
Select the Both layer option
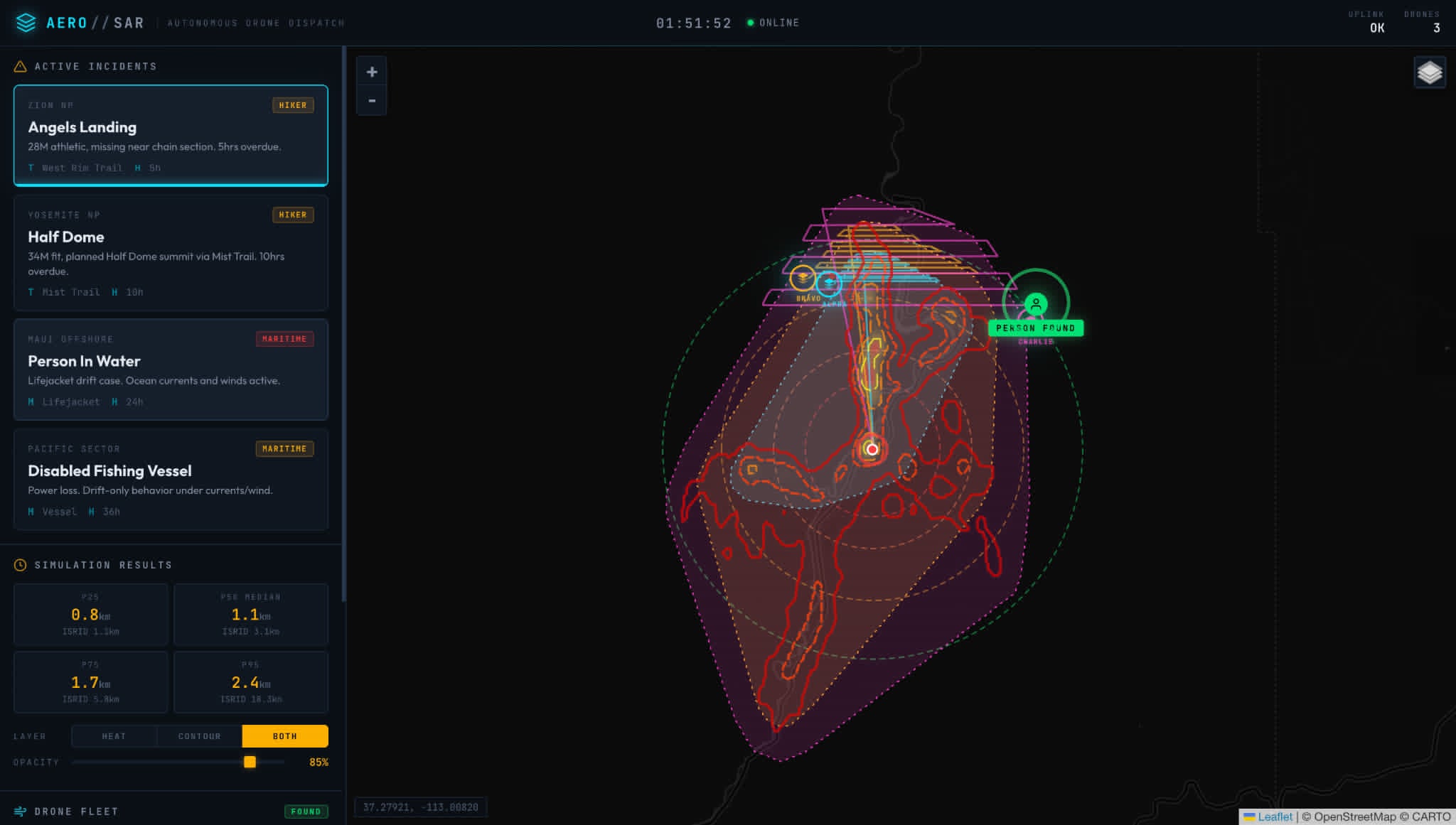[x=285, y=736]
